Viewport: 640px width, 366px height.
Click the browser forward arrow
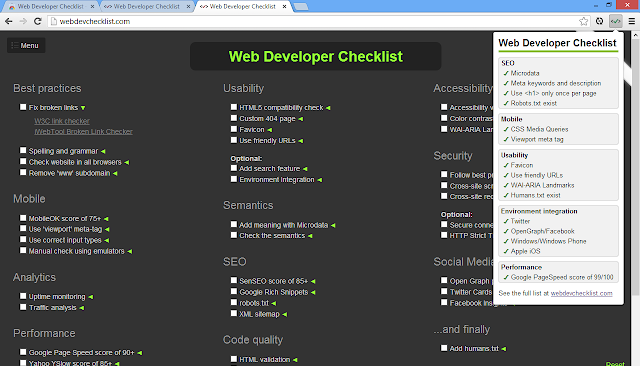tap(23, 21)
